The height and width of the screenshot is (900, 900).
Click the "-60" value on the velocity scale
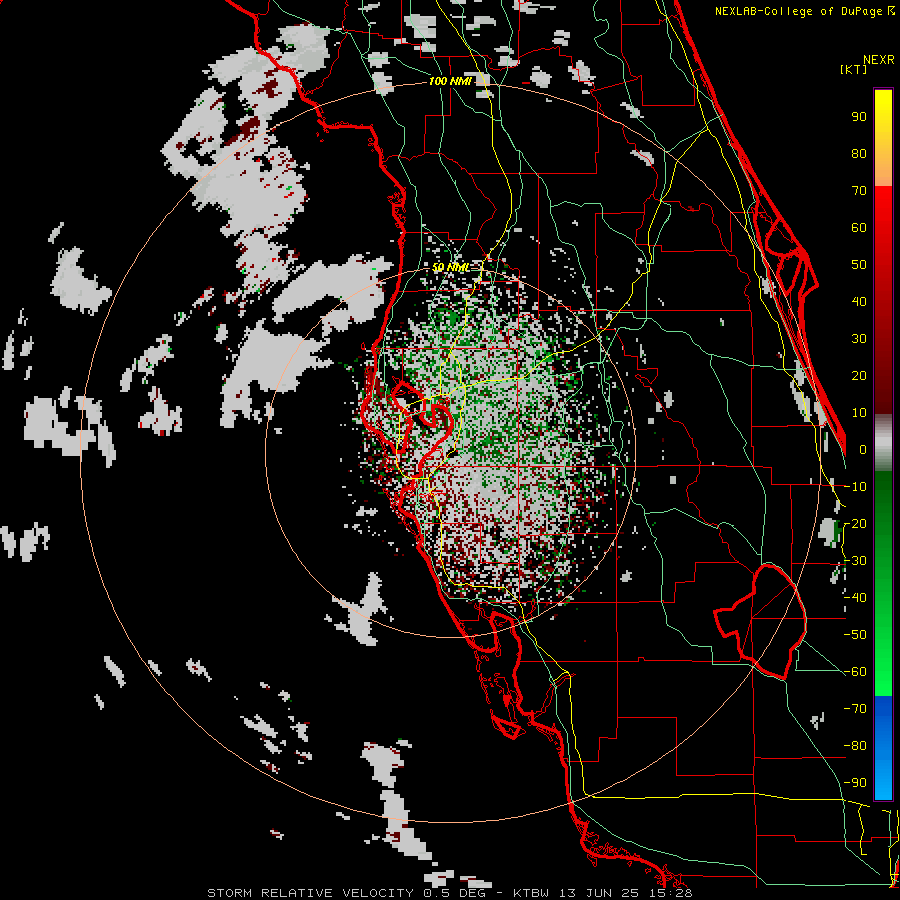(x=855, y=672)
